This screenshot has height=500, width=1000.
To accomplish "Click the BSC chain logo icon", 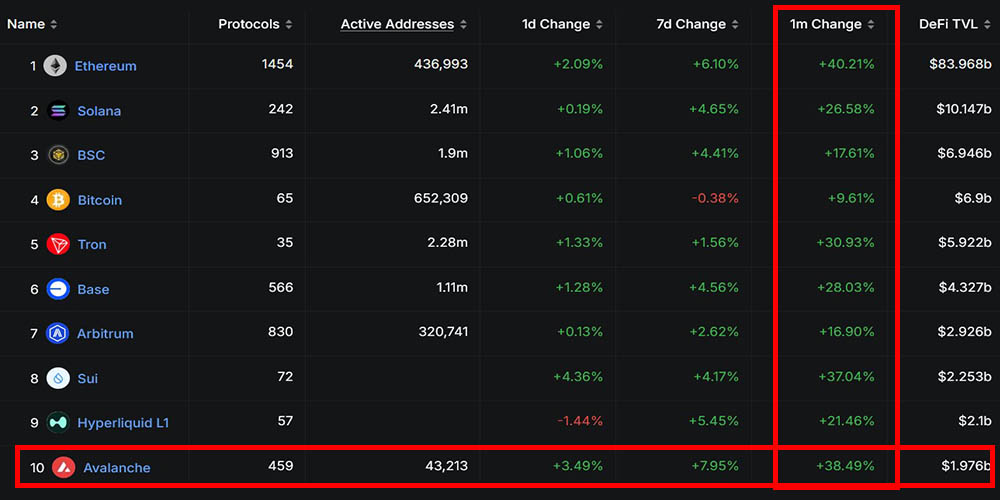I will (58, 155).
